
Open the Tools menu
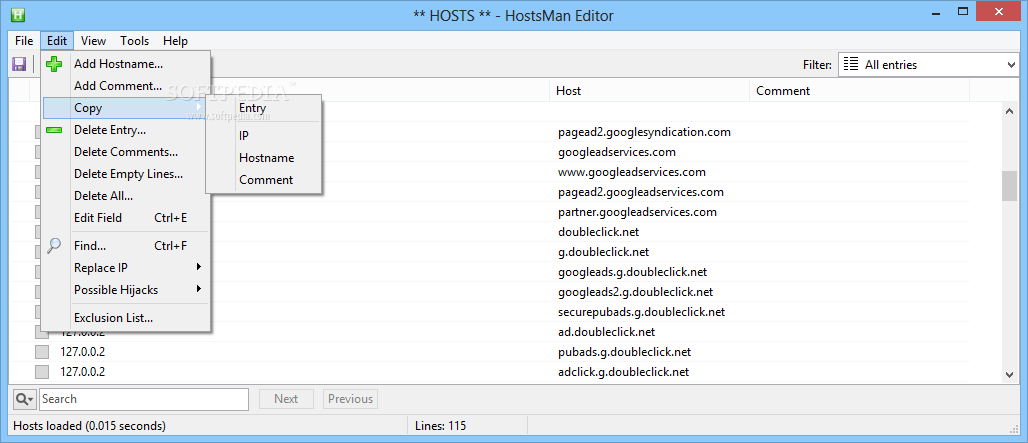tap(134, 41)
